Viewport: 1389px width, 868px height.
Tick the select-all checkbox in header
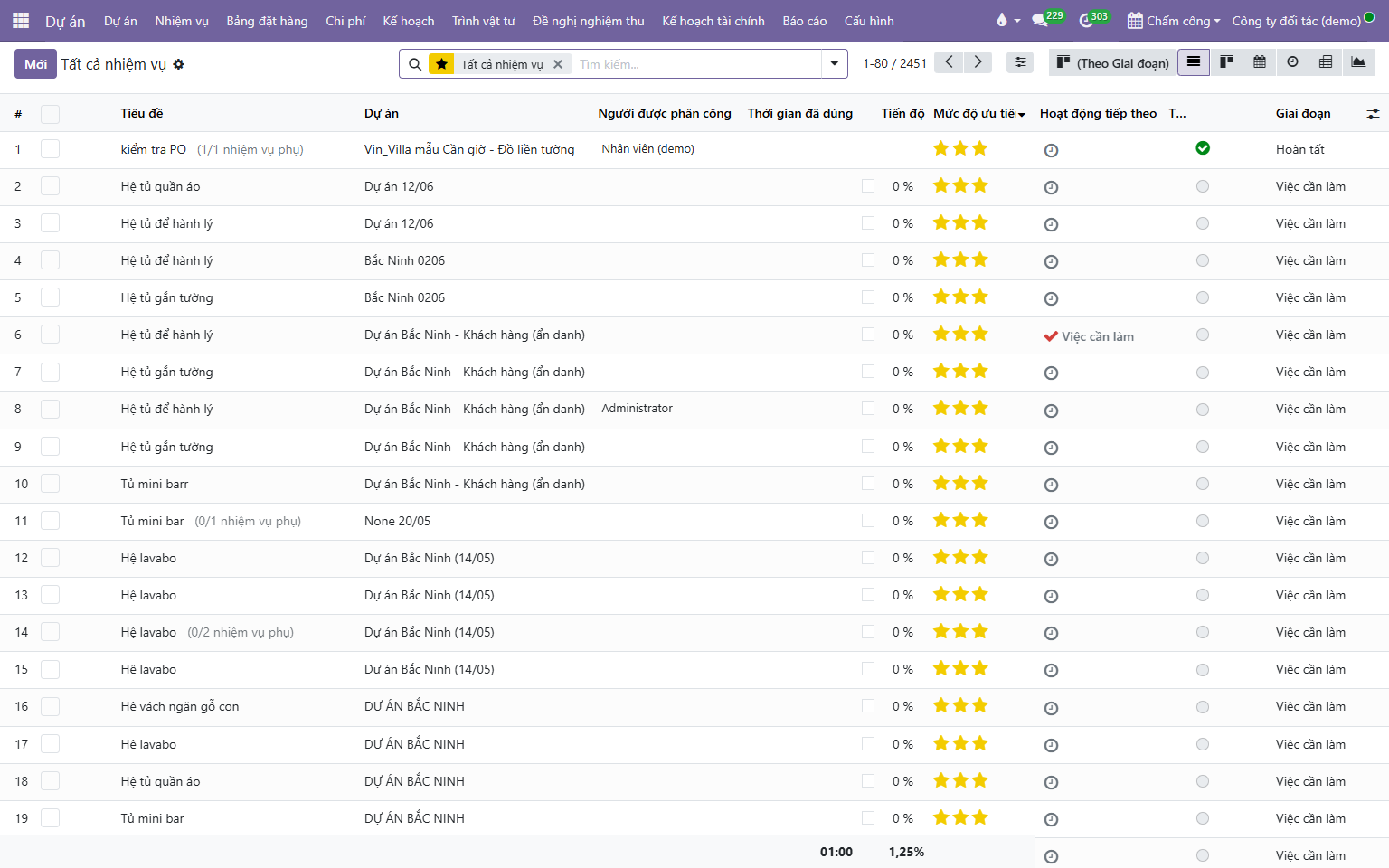[51, 114]
